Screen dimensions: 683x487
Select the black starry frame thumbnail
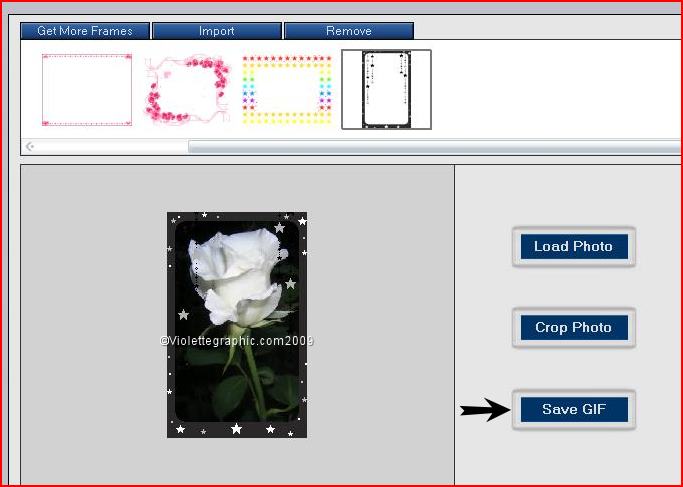click(x=386, y=90)
